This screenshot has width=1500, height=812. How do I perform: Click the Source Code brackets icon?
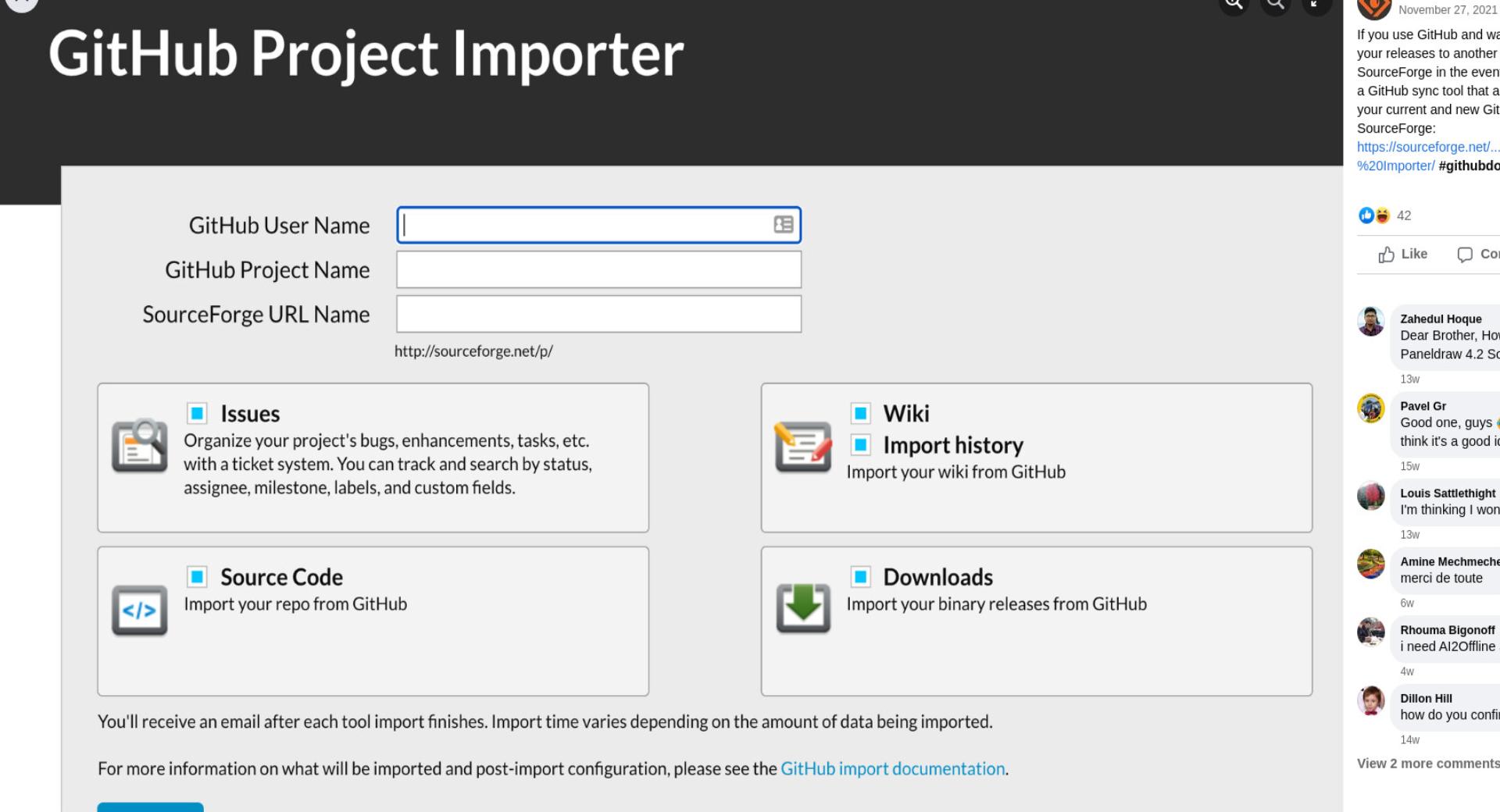click(140, 610)
